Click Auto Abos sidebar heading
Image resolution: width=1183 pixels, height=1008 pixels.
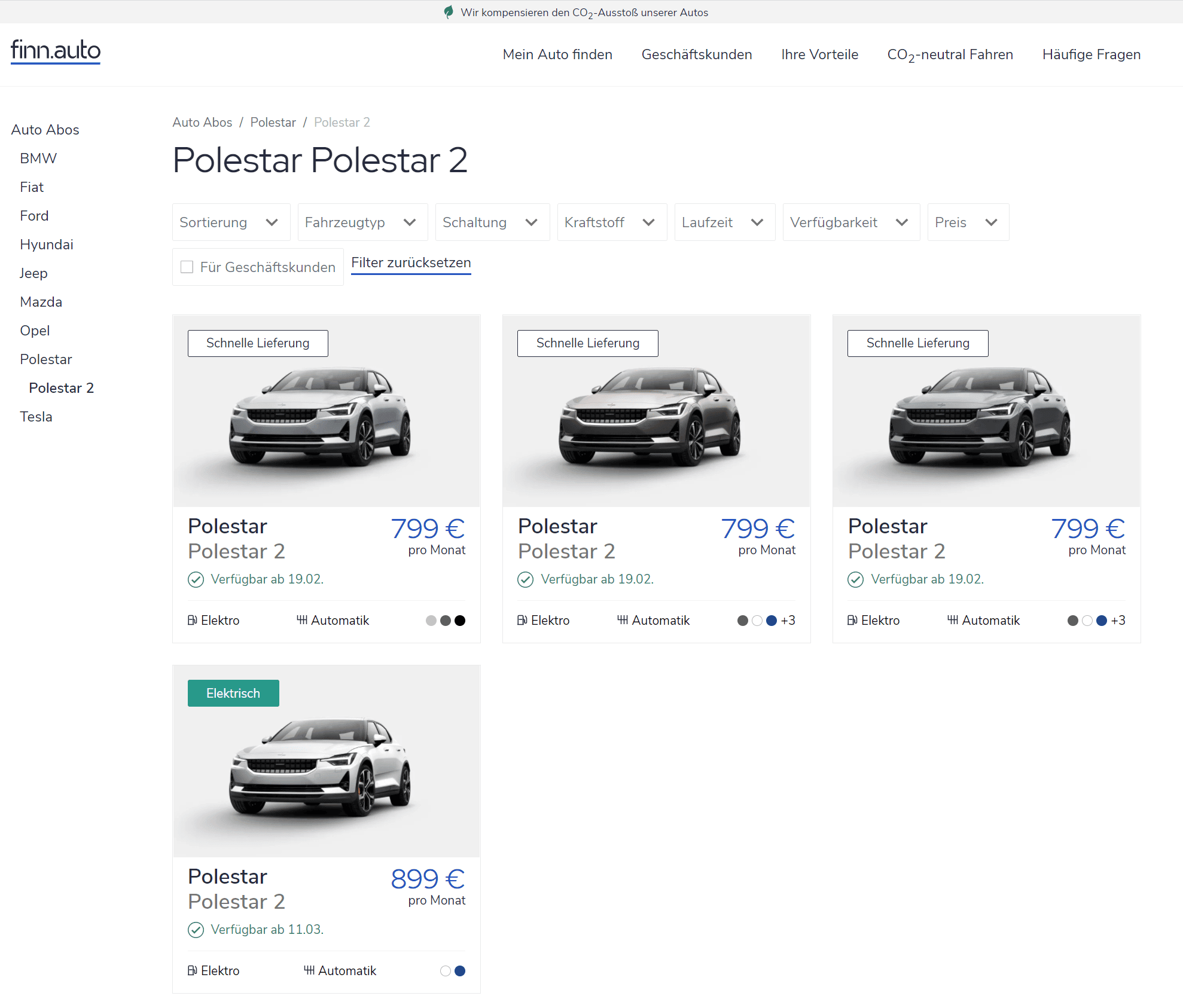(45, 130)
